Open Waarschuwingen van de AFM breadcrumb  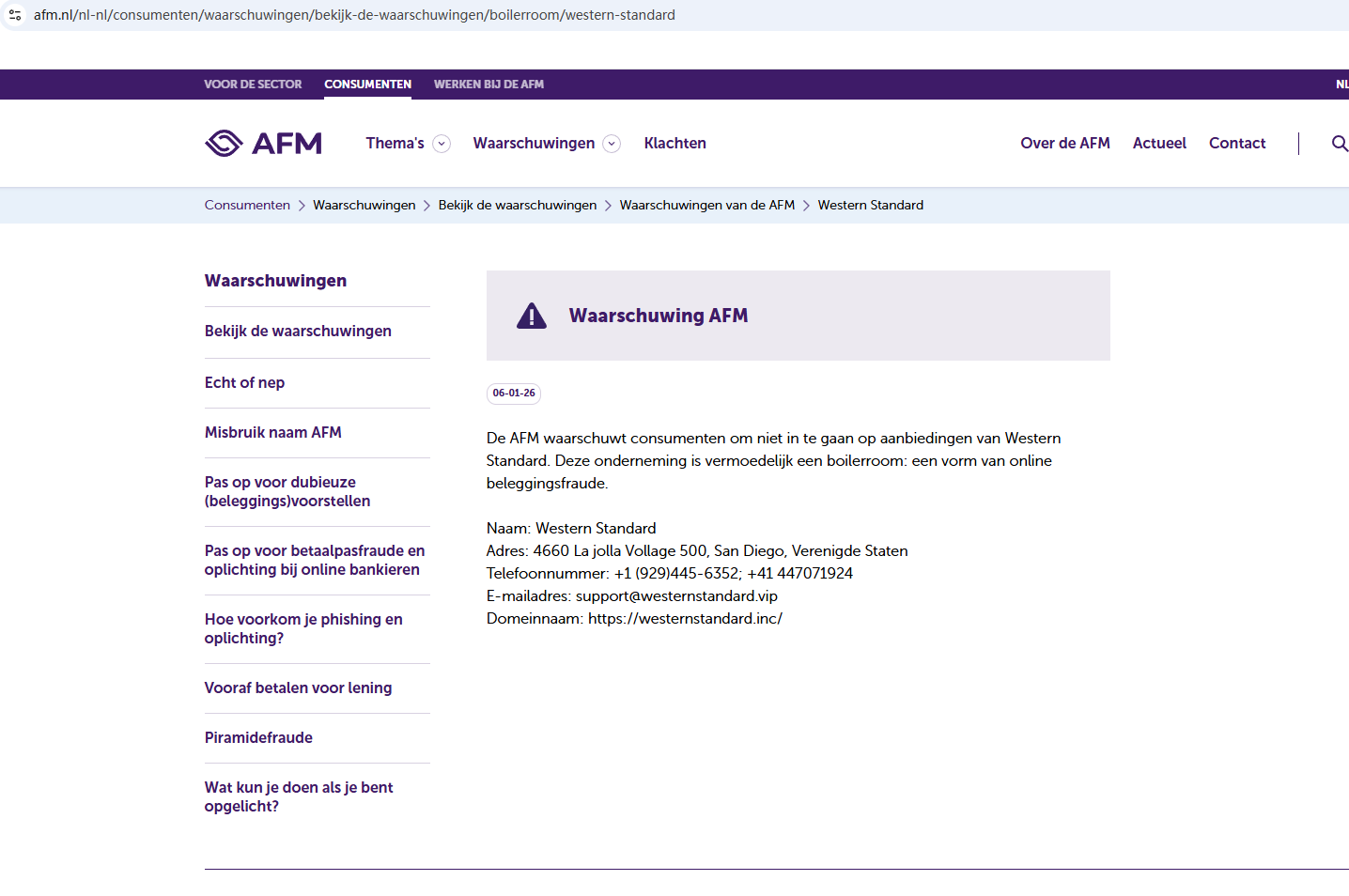706,205
